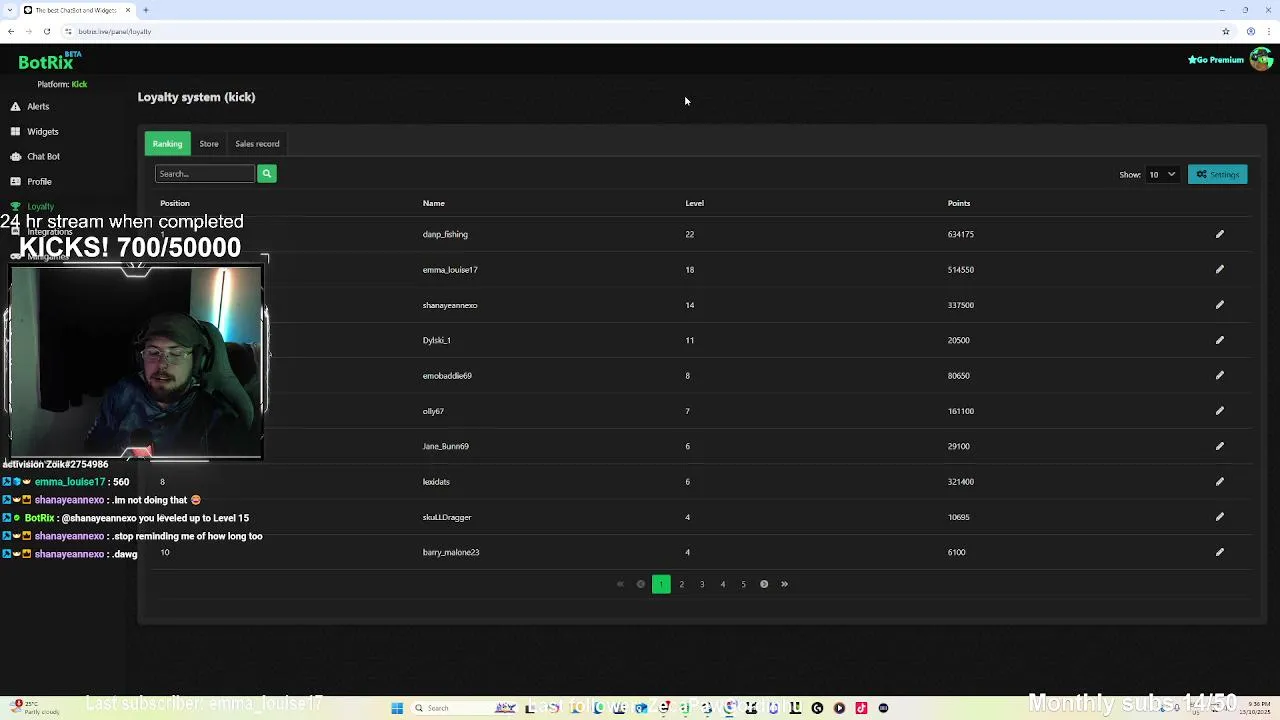Edit the danp_fishing row with pencil icon

coord(1219,234)
